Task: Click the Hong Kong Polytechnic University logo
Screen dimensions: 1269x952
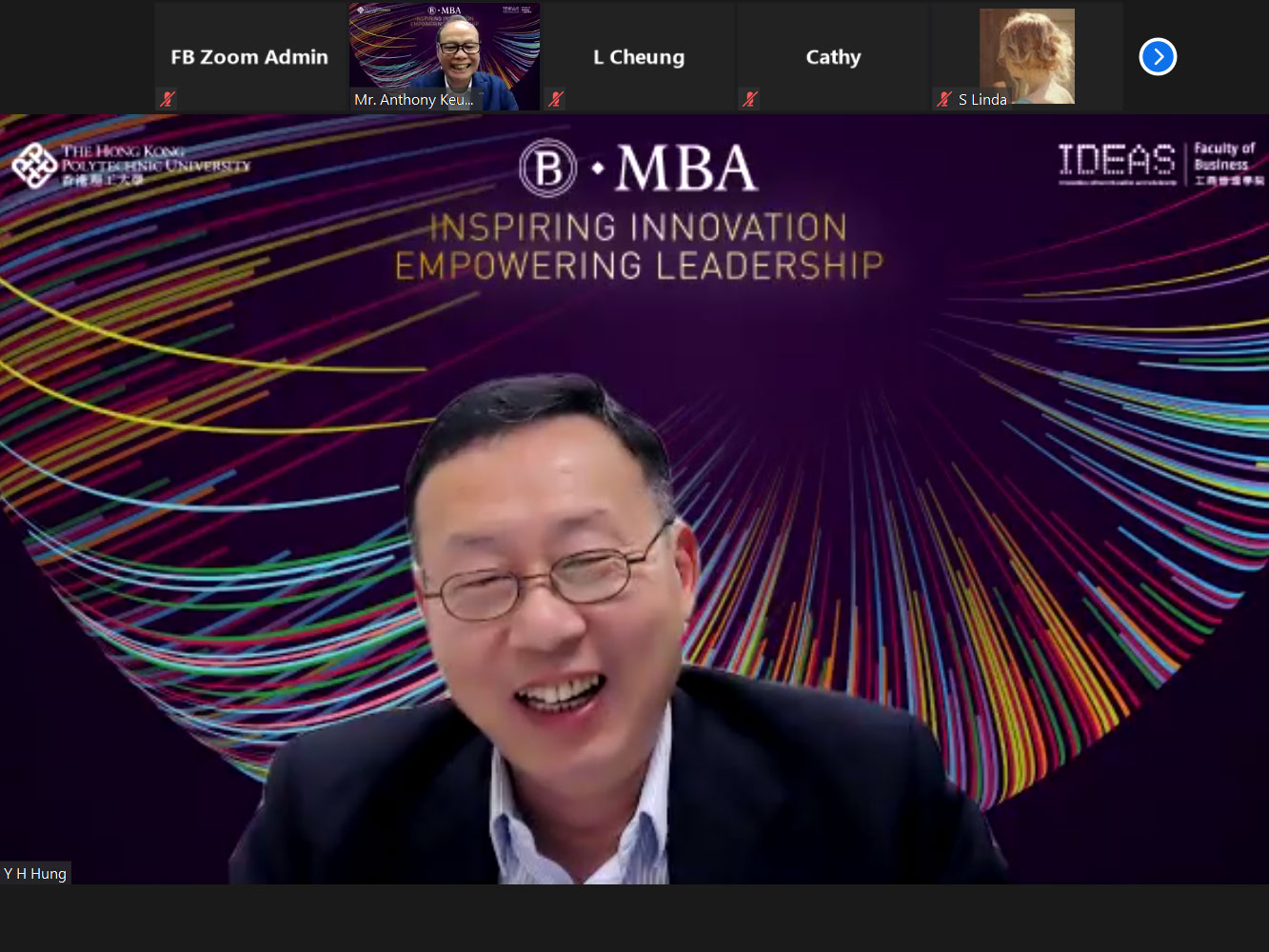Action: (x=130, y=166)
